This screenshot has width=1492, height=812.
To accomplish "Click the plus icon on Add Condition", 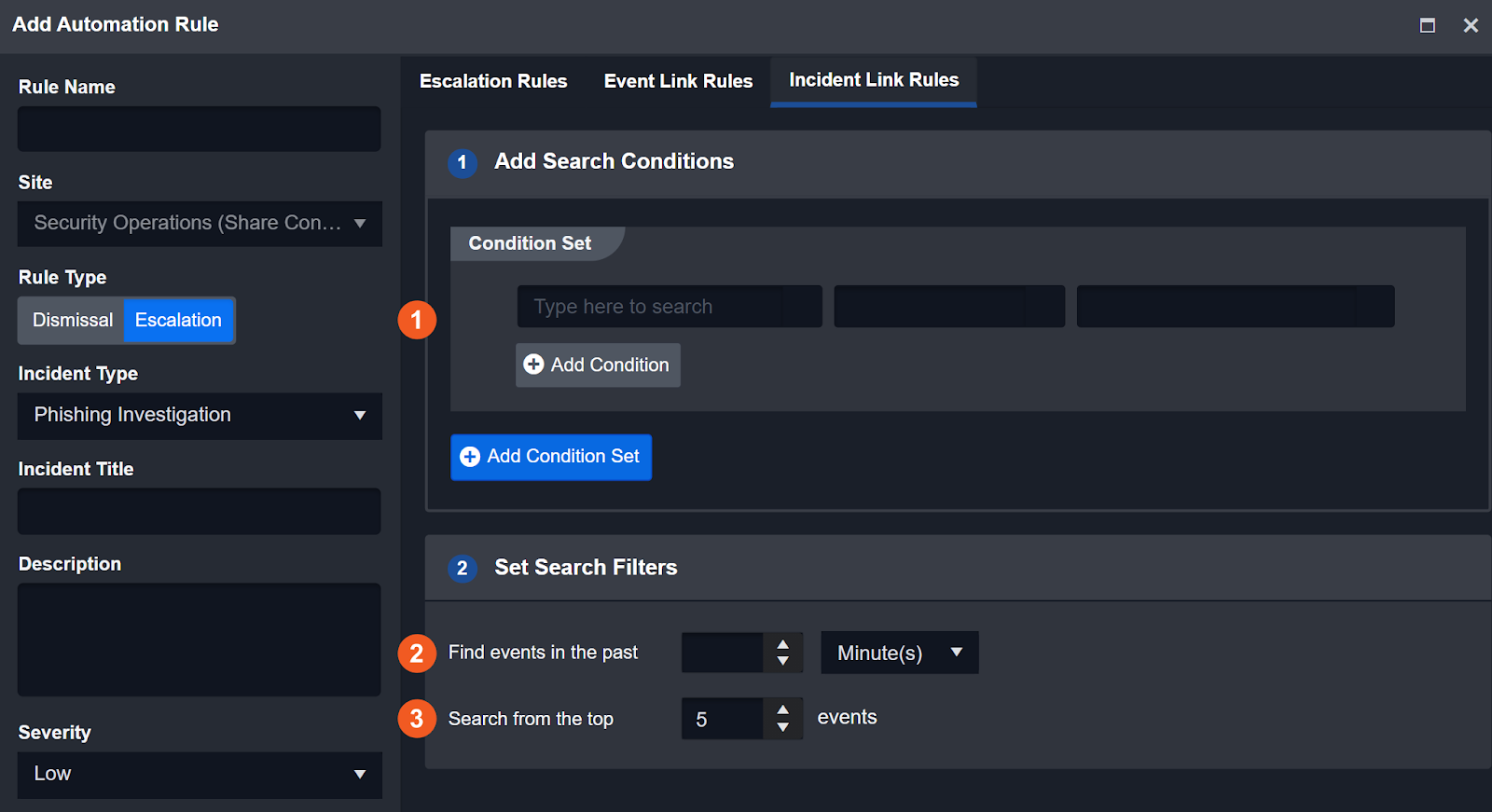I will point(533,365).
